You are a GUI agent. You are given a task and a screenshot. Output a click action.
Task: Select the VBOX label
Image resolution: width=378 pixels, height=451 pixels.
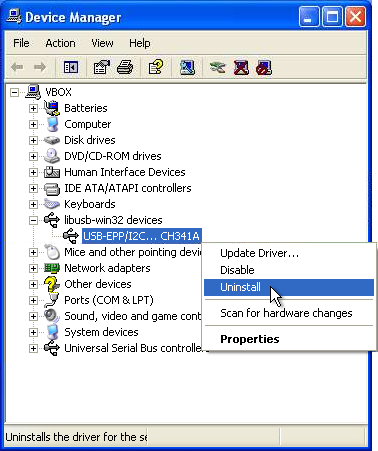tap(58, 92)
